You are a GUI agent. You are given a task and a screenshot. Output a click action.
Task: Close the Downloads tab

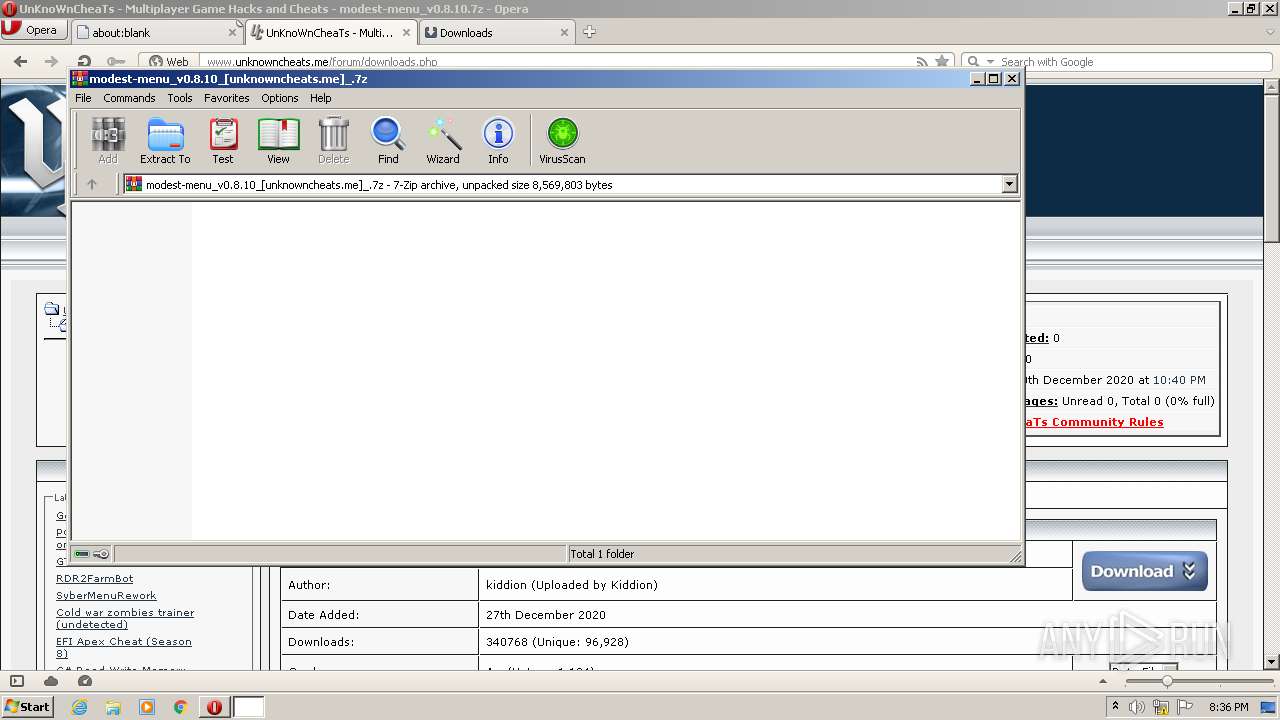(x=564, y=32)
